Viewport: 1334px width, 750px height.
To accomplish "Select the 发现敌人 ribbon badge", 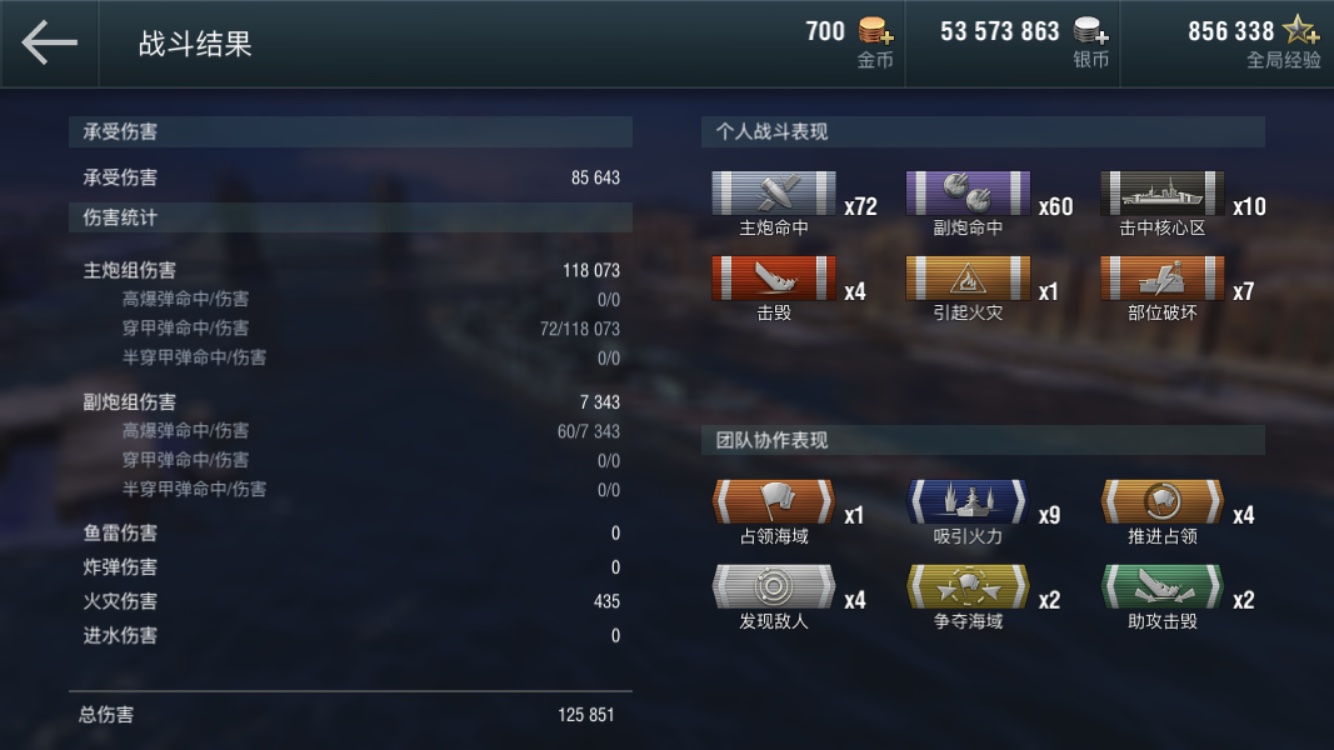I will 773,587.
